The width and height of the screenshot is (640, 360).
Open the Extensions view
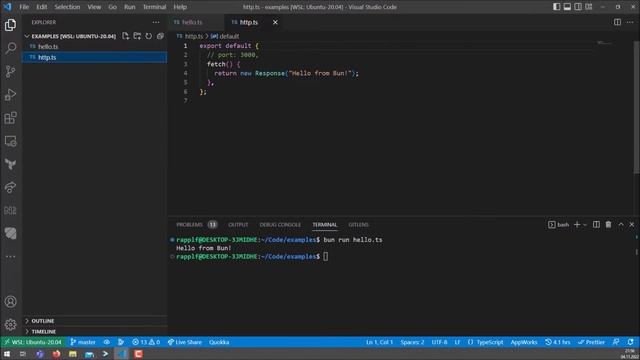click(11, 118)
